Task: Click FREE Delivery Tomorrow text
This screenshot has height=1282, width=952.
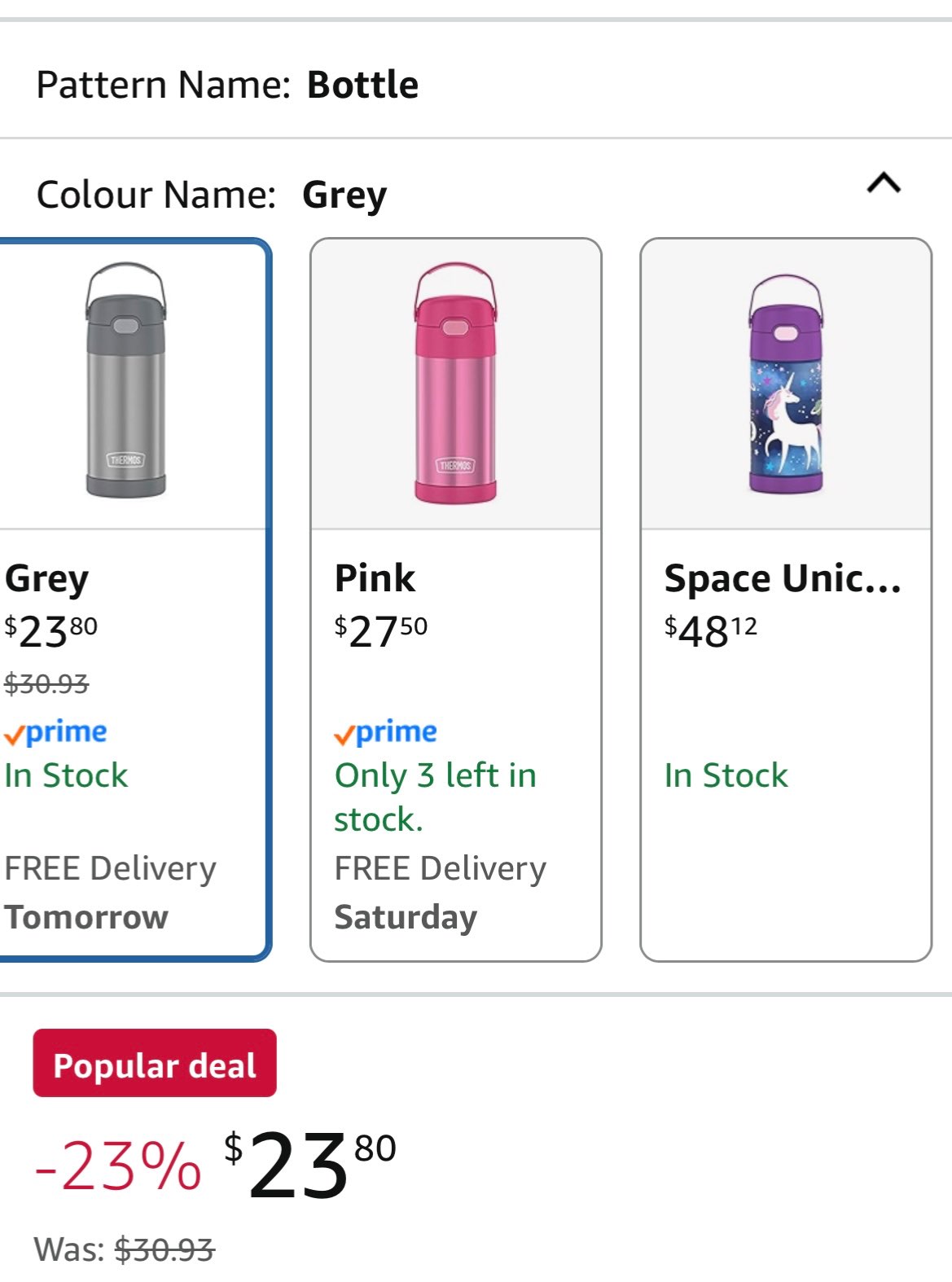Action: (x=110, y=892)
